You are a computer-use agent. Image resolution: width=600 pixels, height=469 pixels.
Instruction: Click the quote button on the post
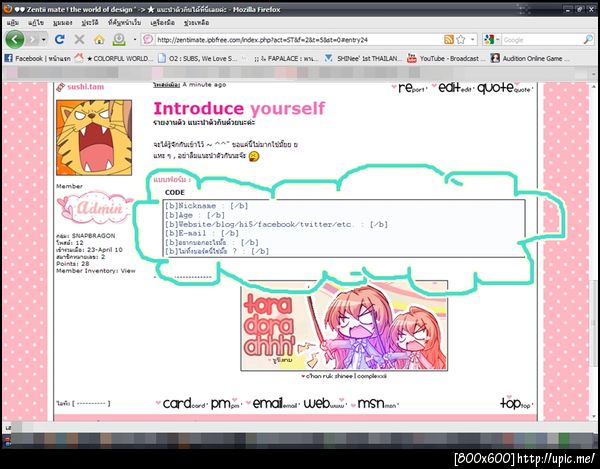[x=504, y=88]
